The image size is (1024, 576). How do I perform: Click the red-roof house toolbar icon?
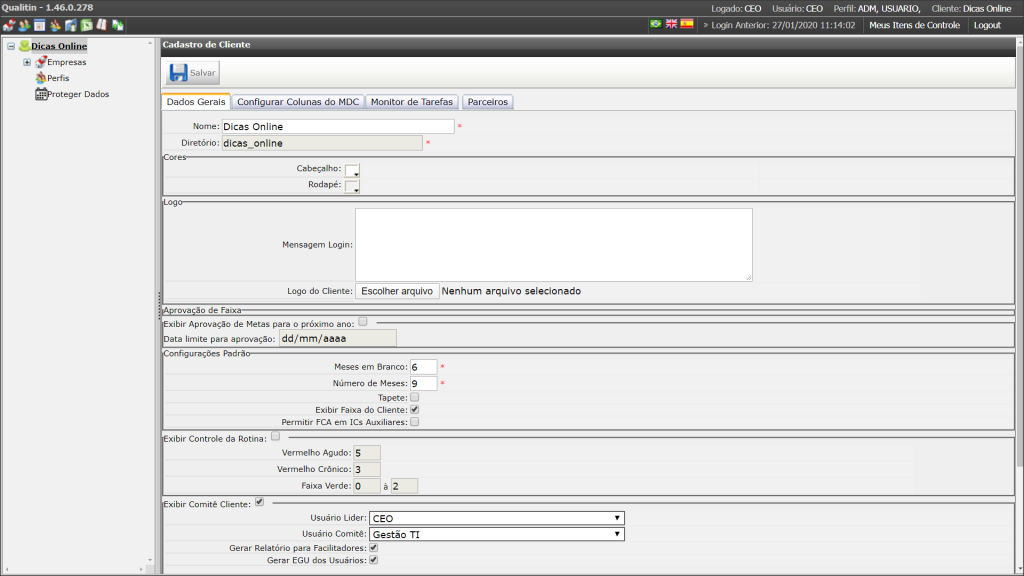click(8, 25)
